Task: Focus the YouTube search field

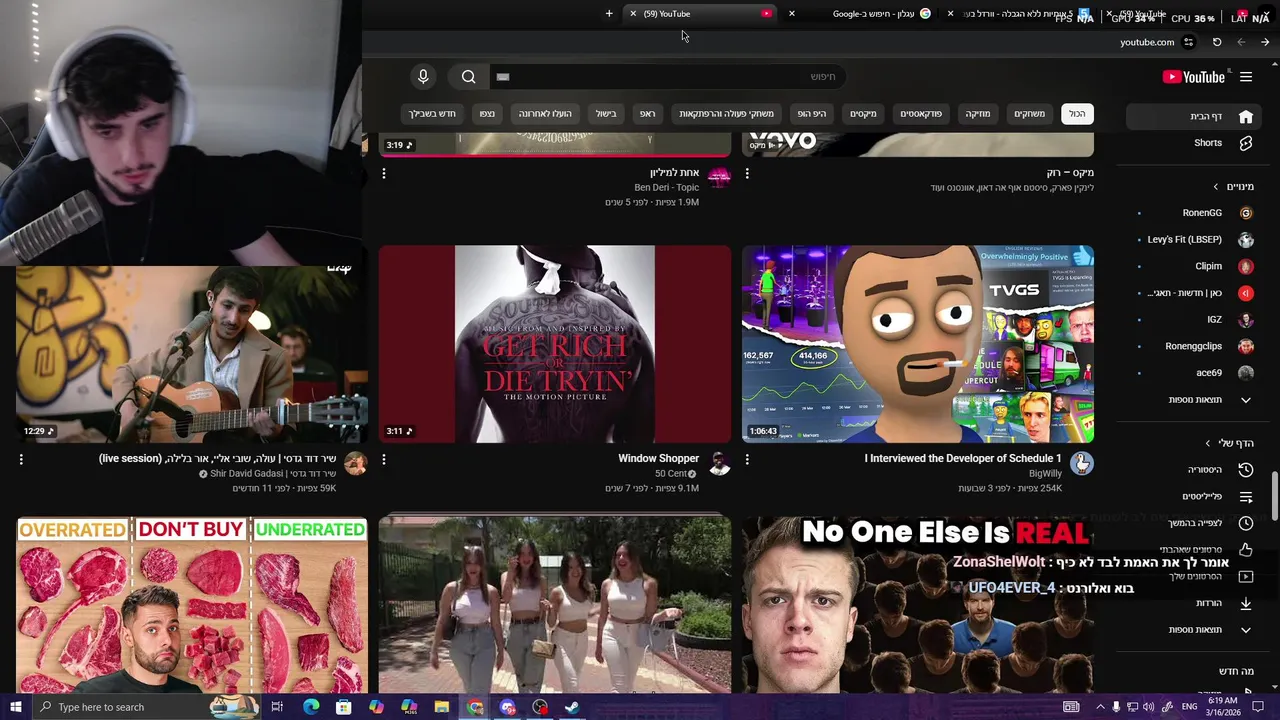Action: pyautogui.click(x=666, y=77)
